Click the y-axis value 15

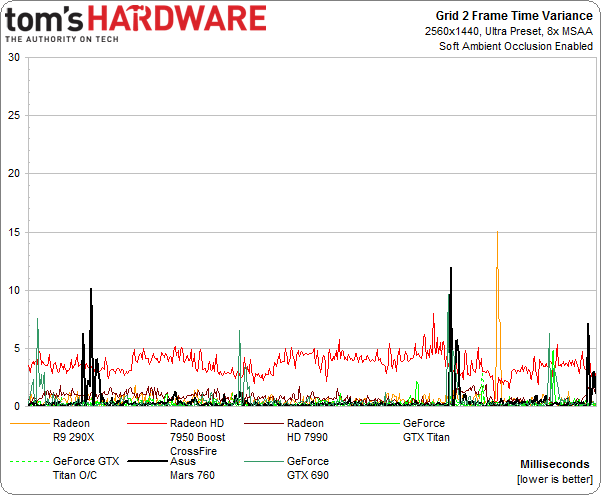click(14, 232)
